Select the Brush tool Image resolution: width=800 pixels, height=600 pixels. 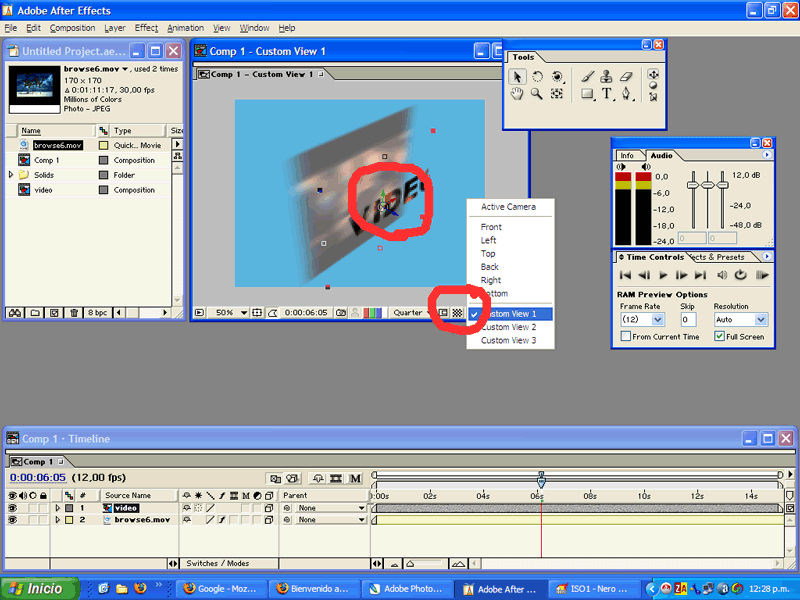587,77
